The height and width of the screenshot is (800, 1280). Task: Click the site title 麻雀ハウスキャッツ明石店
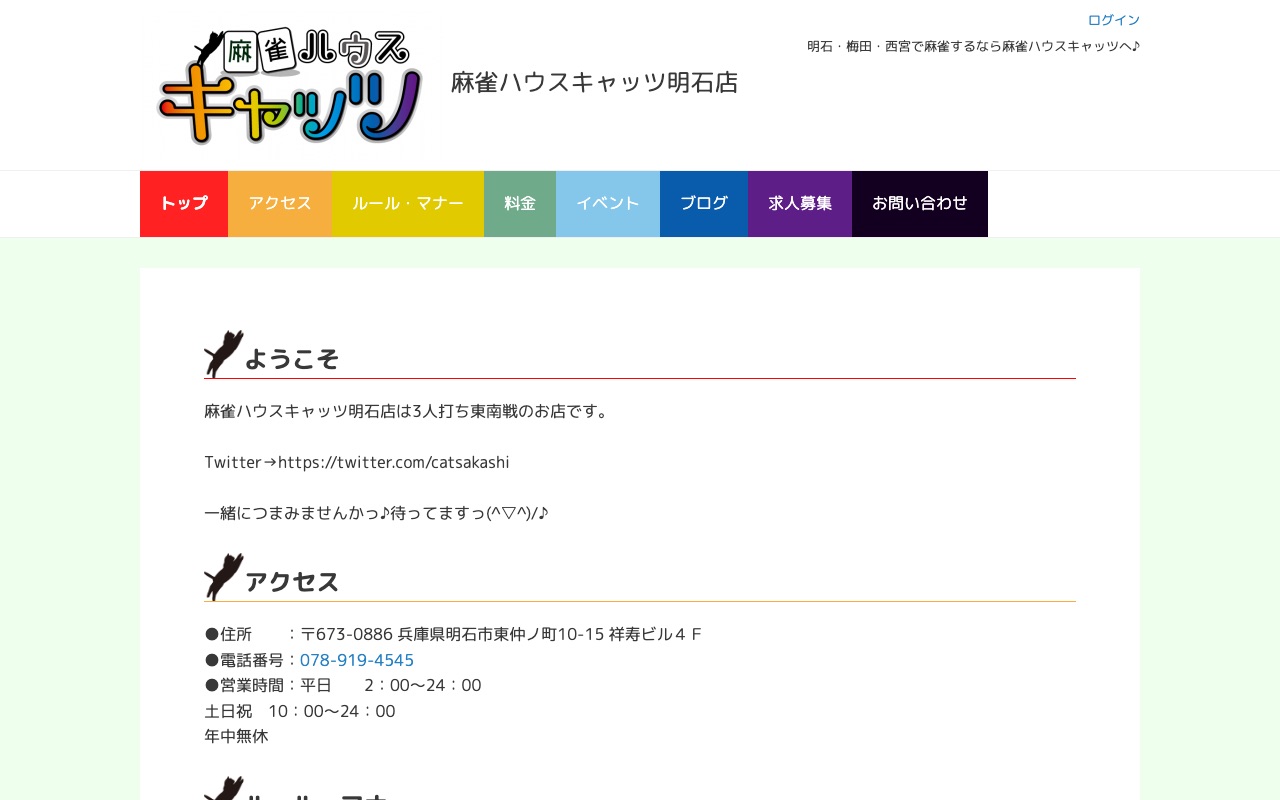coord(594,83)
